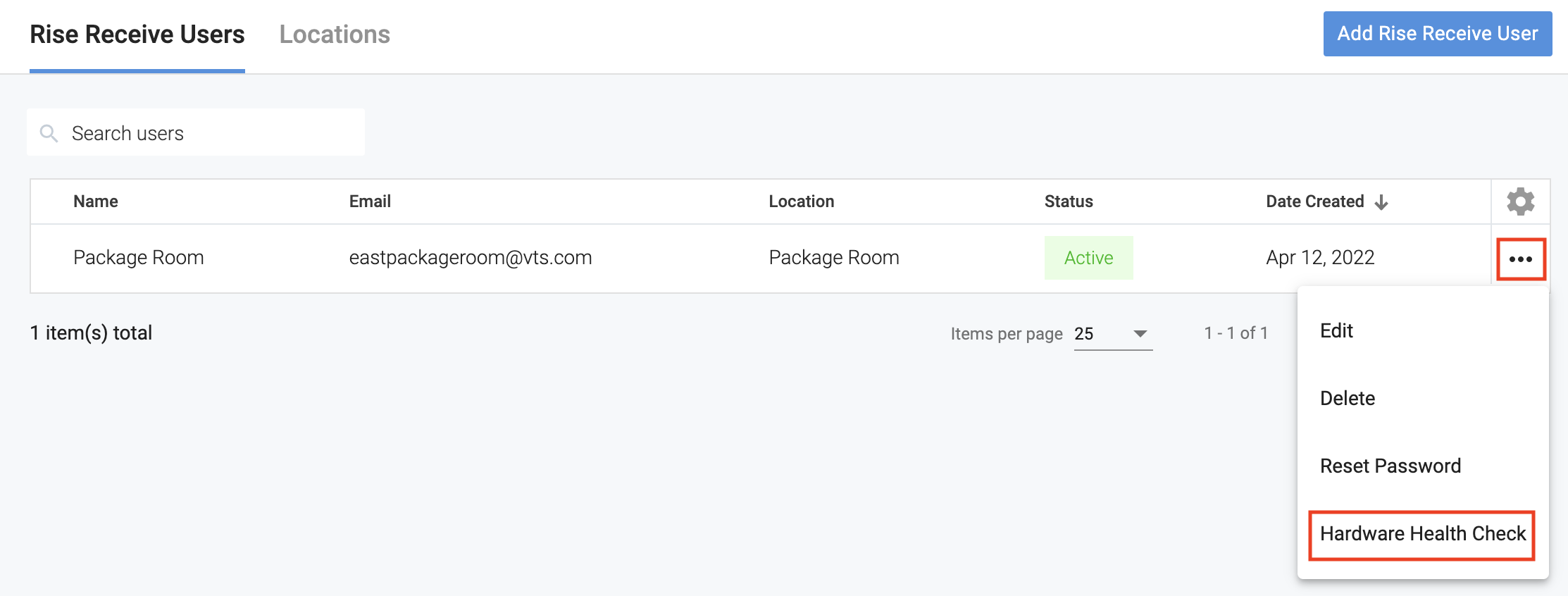This screenshot has height=596, width=1568.
Task: Sort by the Status column header
Action: click(x=1068, y=201)
